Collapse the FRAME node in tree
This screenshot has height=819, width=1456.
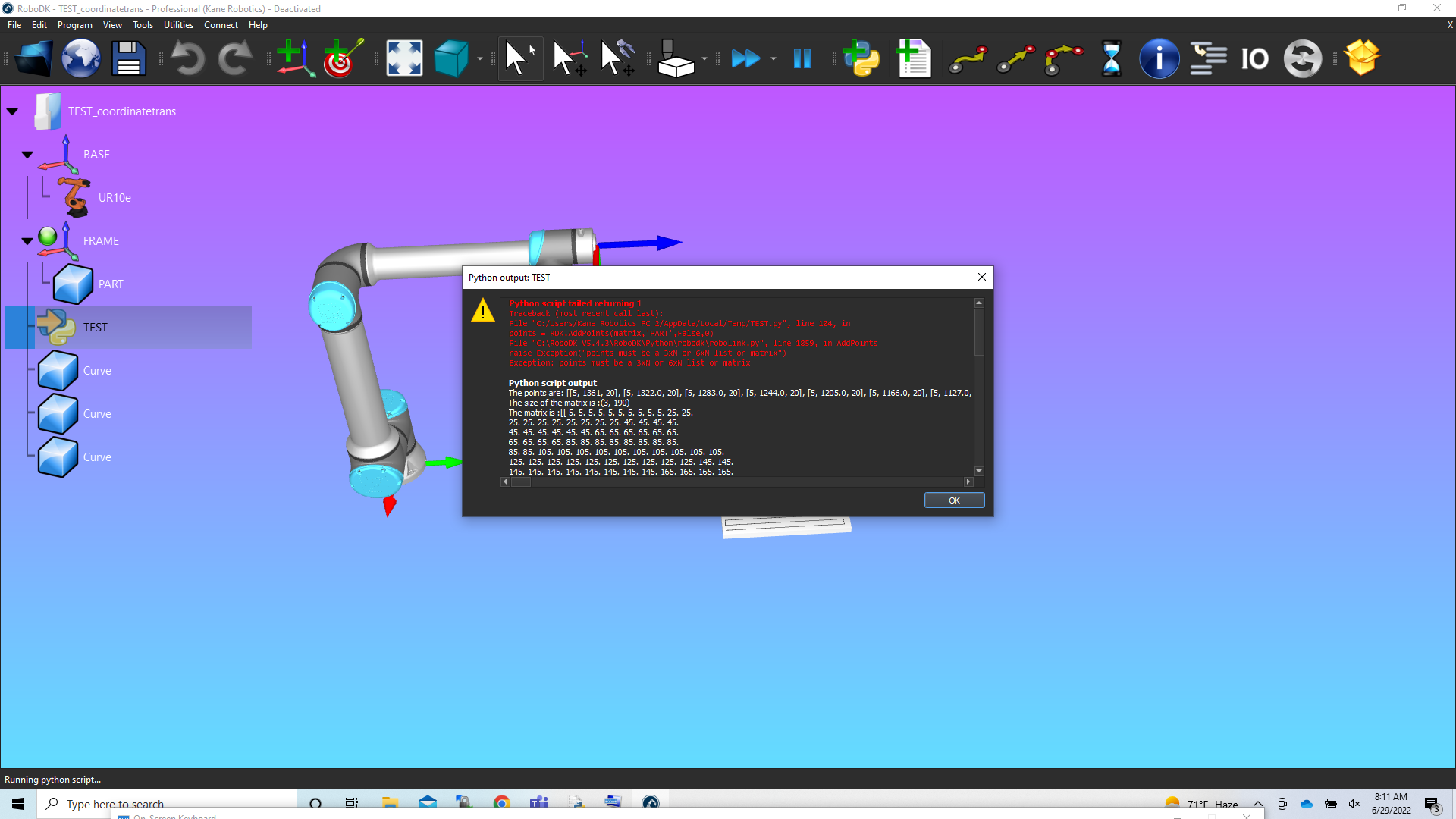[27, 241]
